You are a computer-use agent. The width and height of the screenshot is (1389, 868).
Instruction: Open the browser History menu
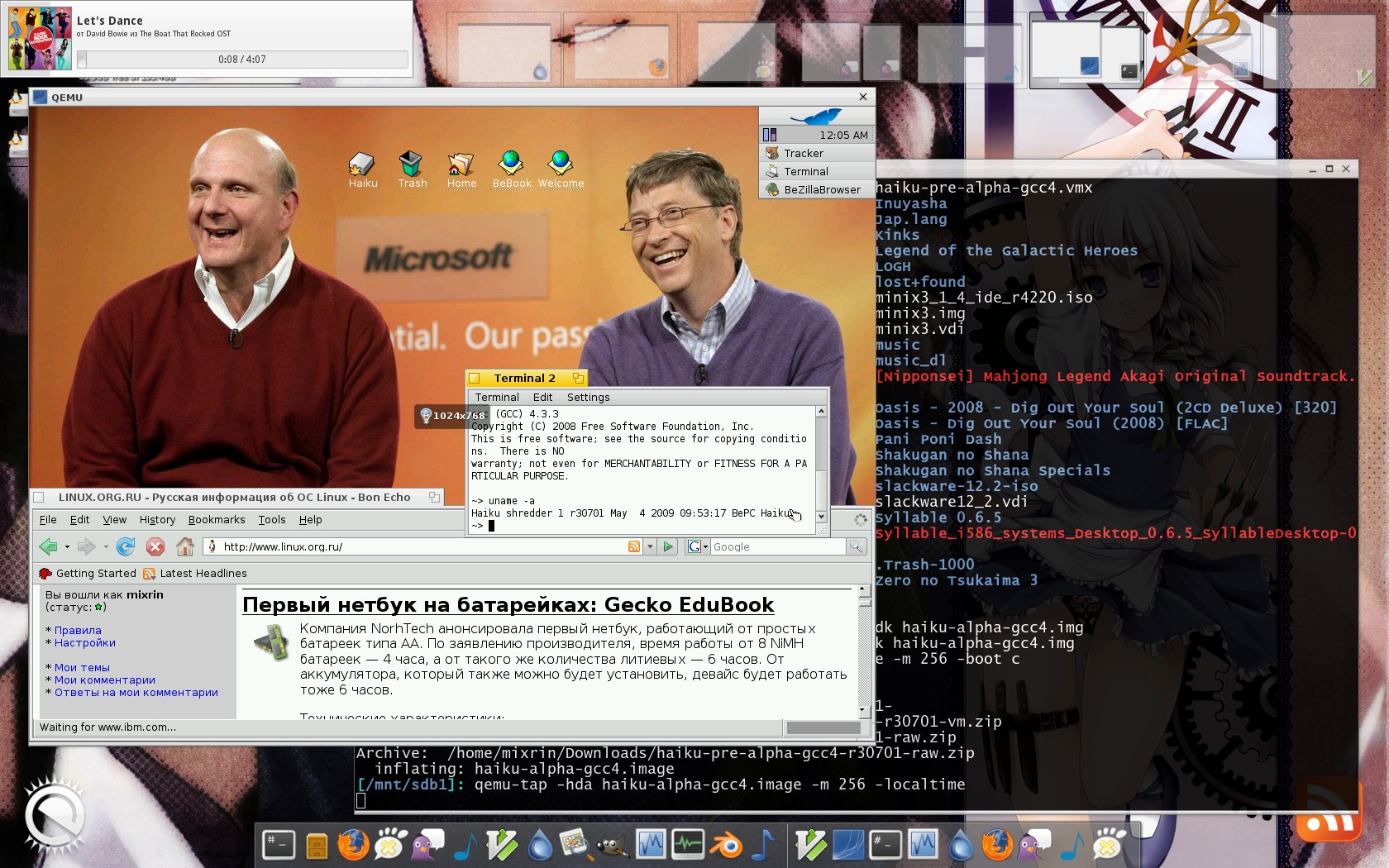[157, 520]
